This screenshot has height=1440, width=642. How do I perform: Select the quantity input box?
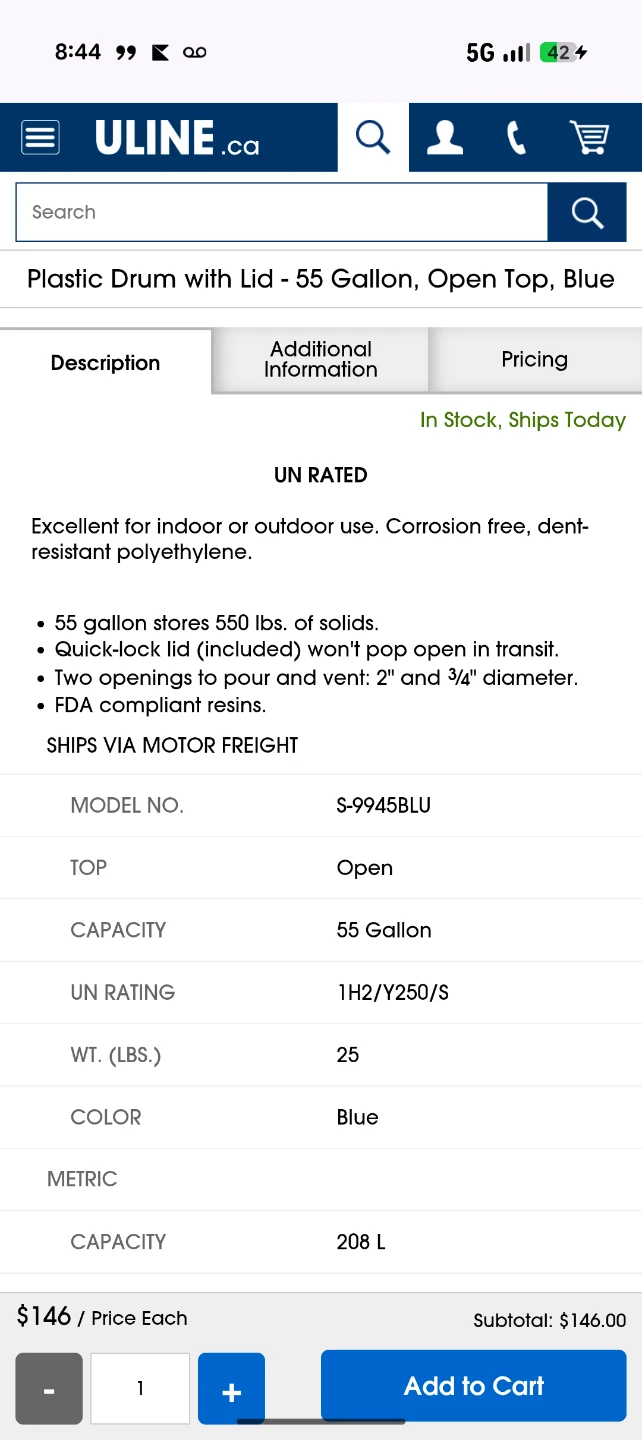(140, 1389)
